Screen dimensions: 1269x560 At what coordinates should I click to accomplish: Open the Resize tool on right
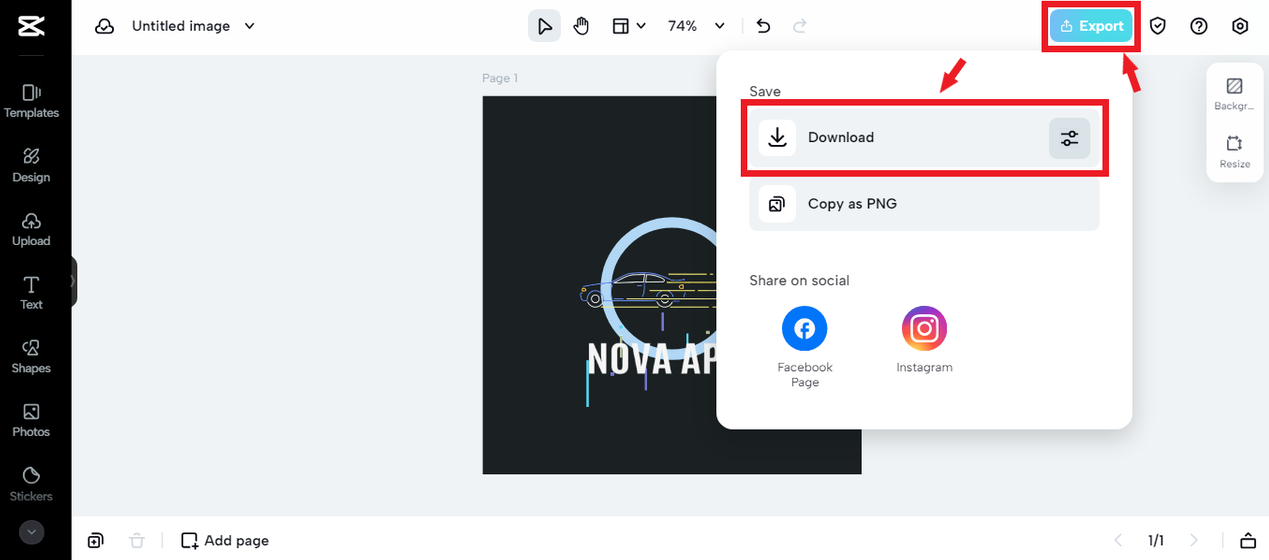click(1234, 152)
